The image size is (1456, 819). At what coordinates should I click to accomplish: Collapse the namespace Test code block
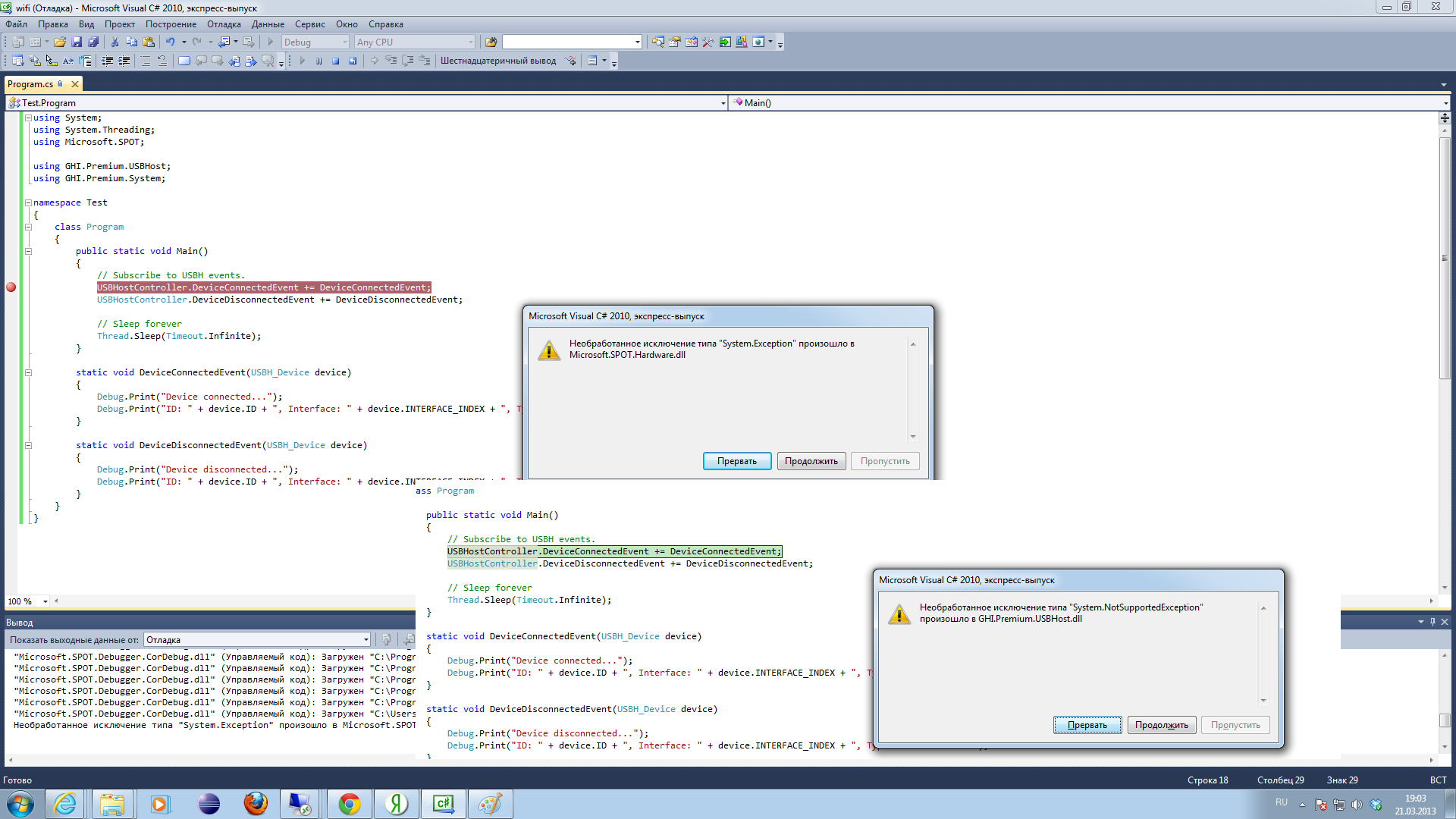coord(28,202)
